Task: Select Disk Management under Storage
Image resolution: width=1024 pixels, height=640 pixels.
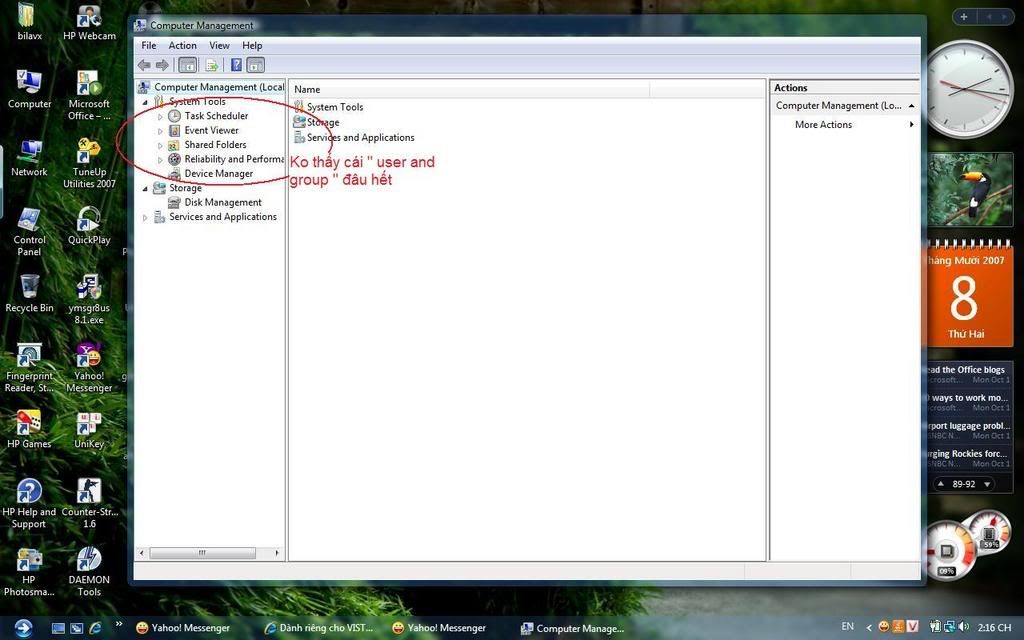Action: (222, 203)
